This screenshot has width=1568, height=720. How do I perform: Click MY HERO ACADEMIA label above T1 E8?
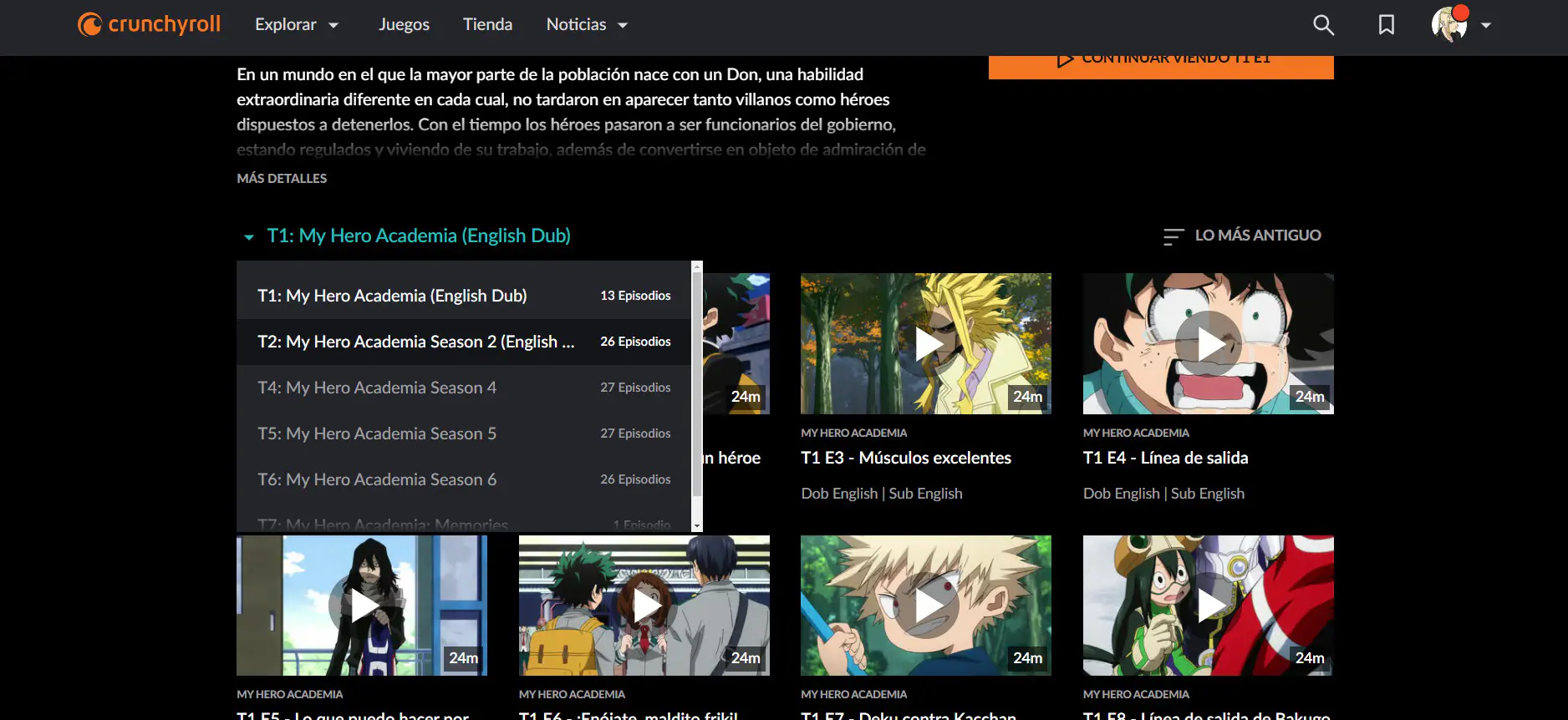(x=1136, y=694)
